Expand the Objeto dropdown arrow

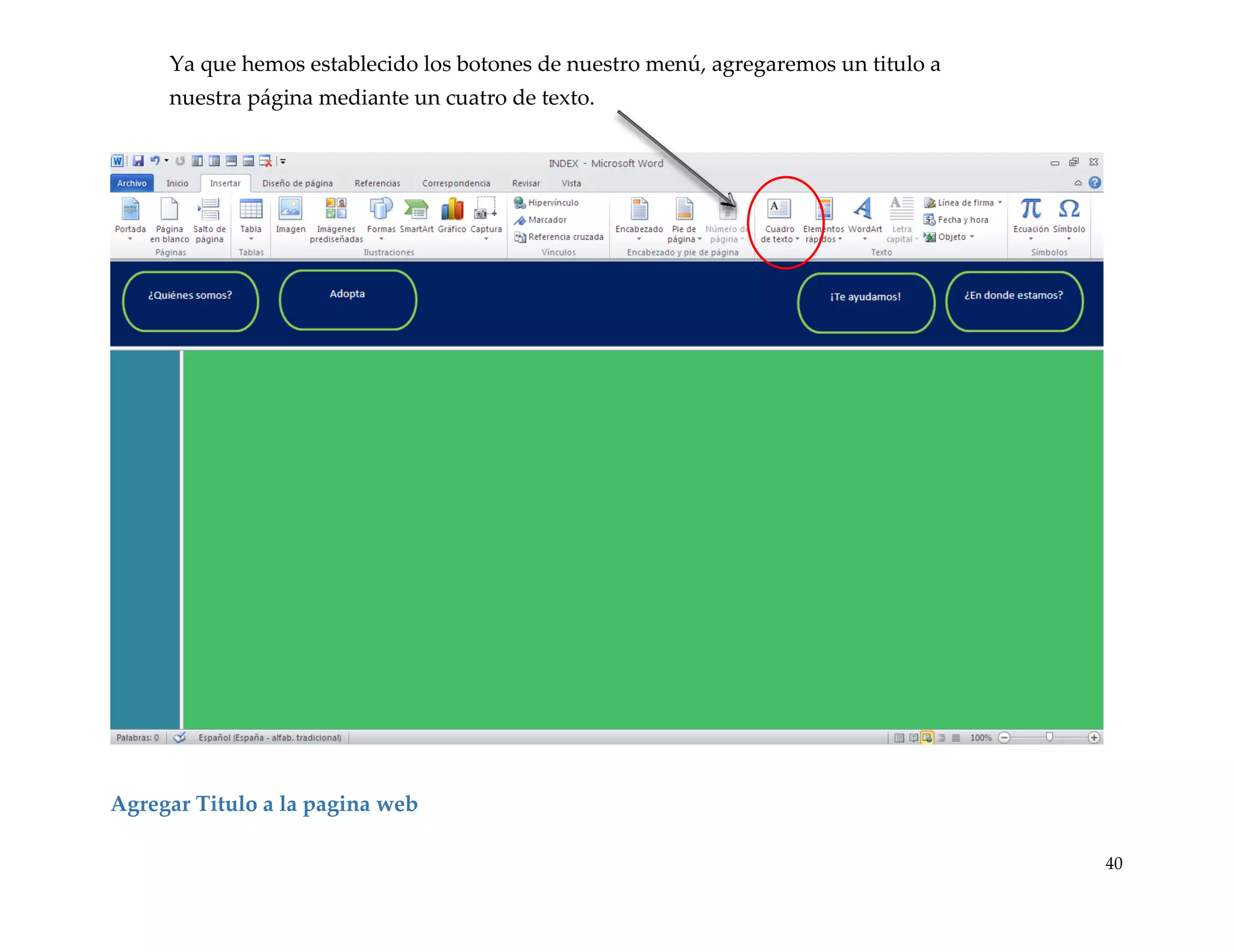972,236
